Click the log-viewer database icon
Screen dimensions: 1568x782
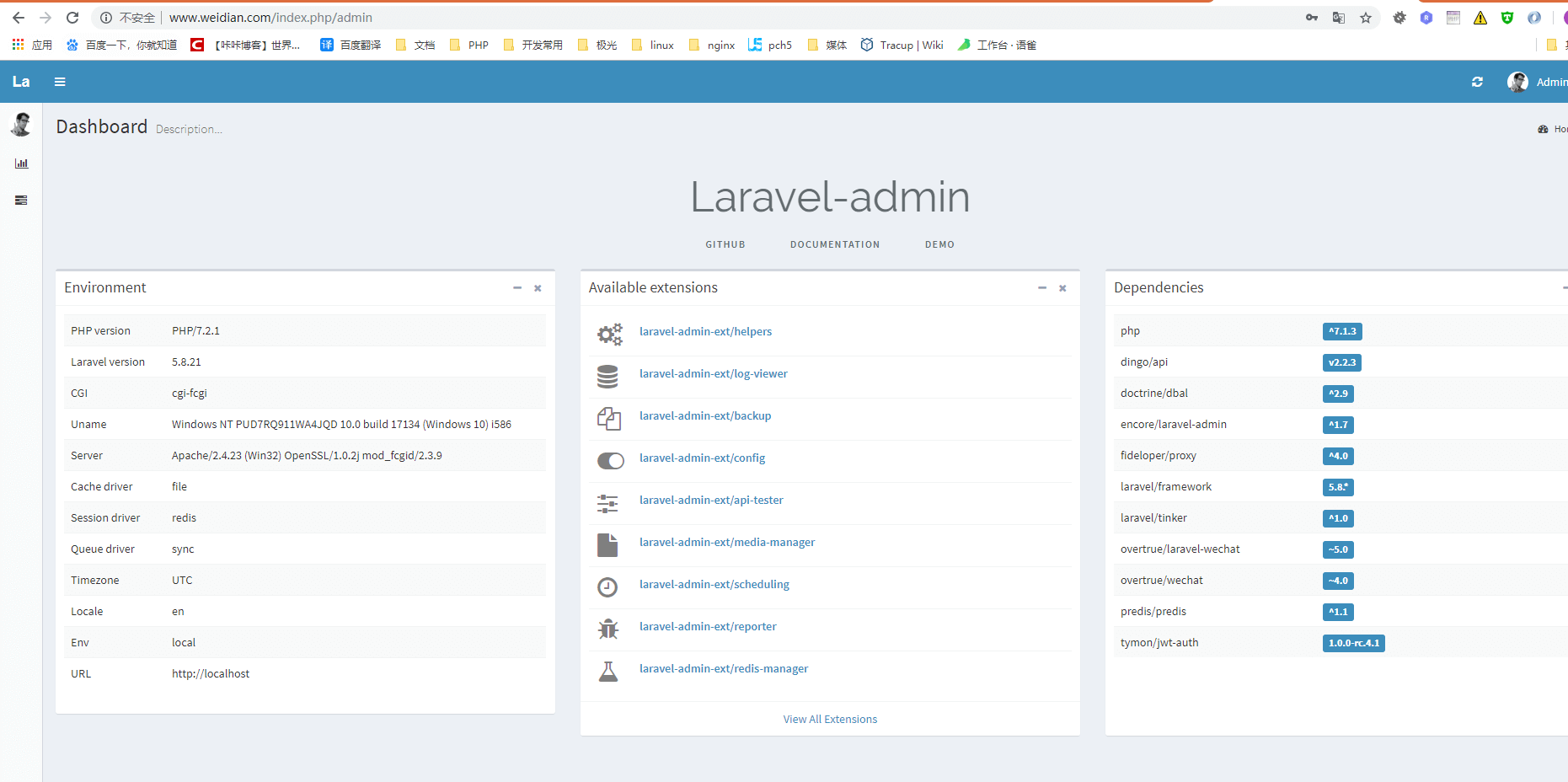(x=607, y=376)
